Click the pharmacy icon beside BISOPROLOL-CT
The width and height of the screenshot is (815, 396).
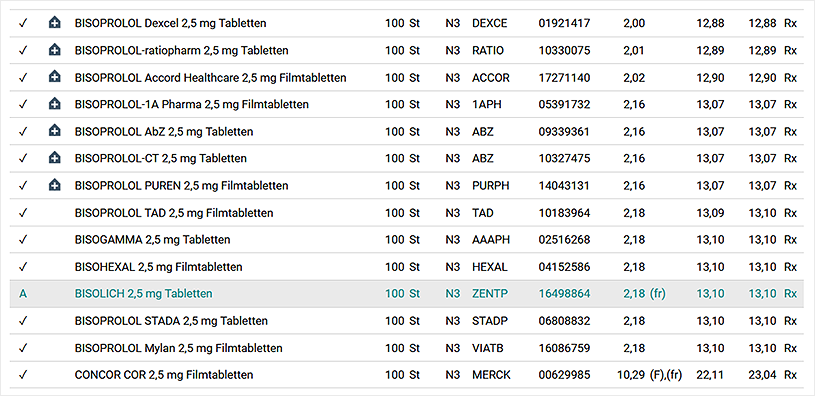[x=55, y=158]
